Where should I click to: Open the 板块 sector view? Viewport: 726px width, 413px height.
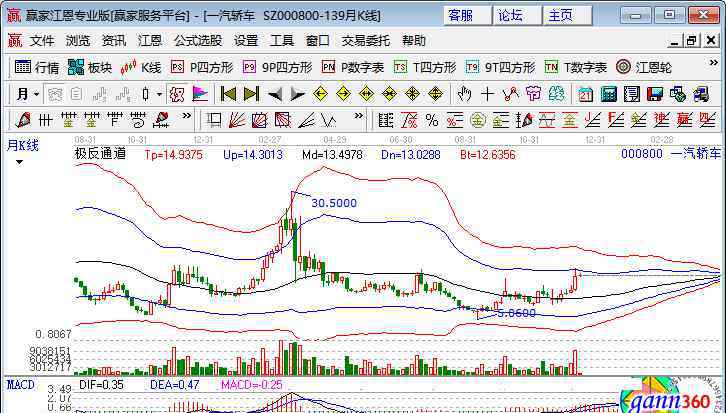click(90, 68)
